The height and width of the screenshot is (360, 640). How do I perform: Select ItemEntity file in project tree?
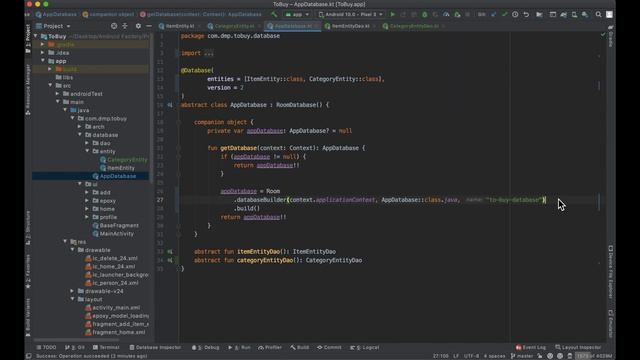point(118,168)
